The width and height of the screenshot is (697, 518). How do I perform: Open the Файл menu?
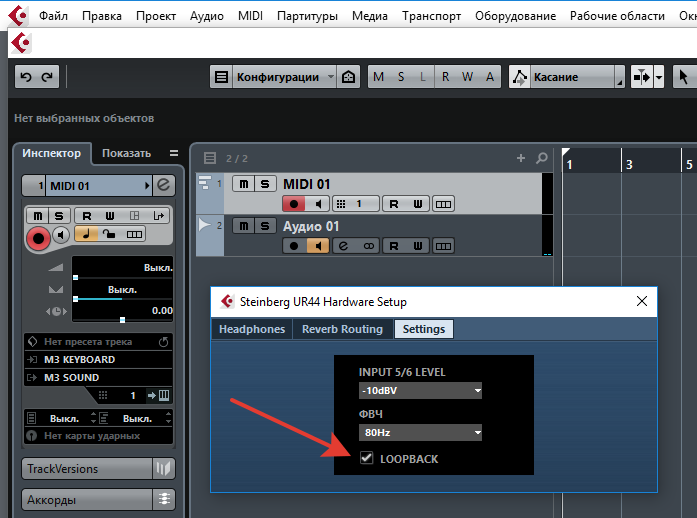[x=53, y=16]
